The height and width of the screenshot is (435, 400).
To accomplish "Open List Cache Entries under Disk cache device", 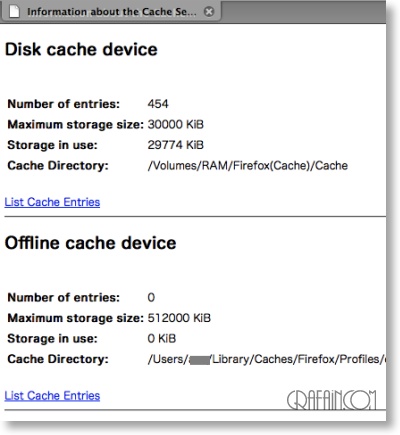I will (52, 202).
